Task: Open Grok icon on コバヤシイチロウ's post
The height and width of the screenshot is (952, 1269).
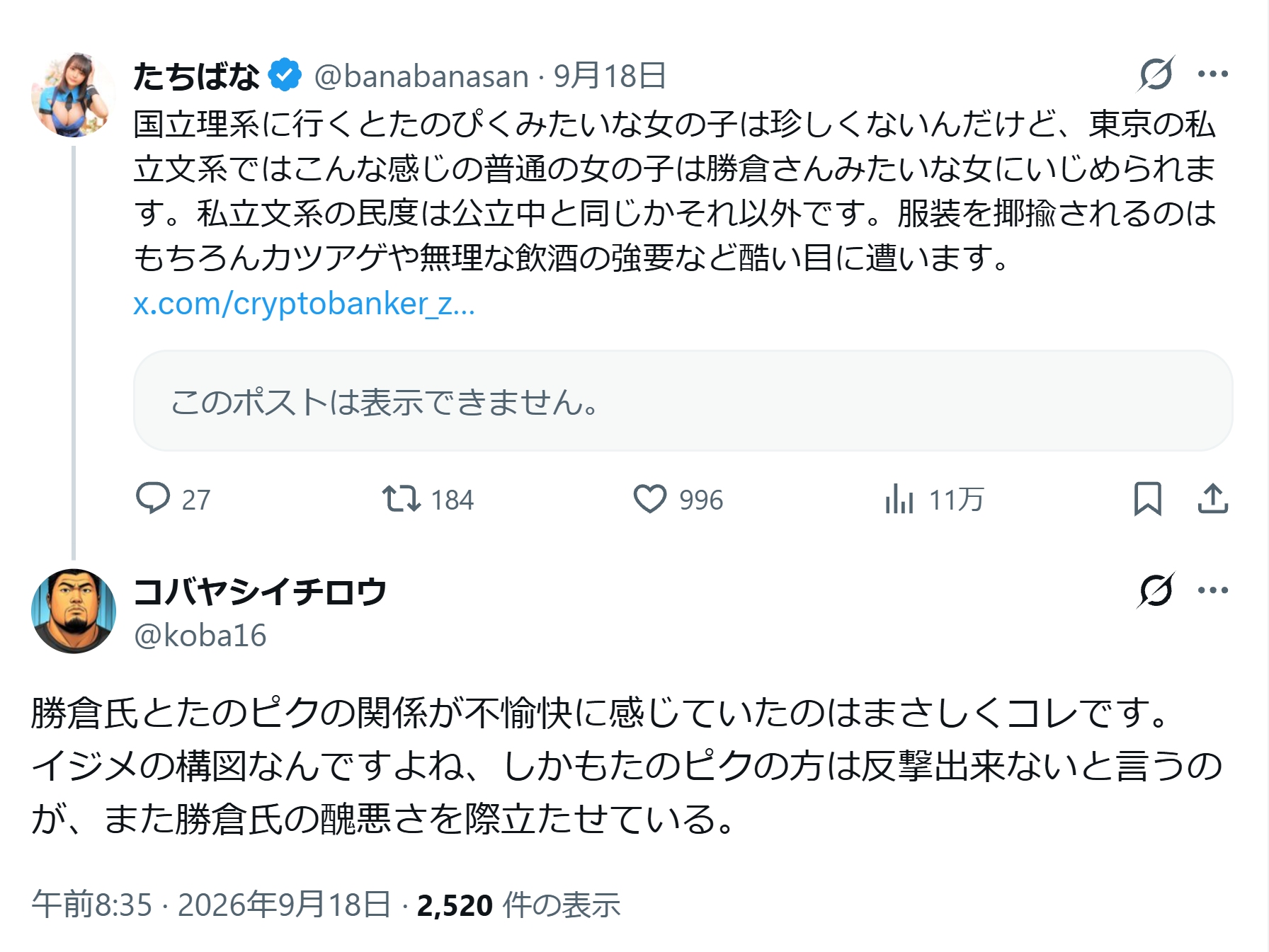Action: [1156, 590]
